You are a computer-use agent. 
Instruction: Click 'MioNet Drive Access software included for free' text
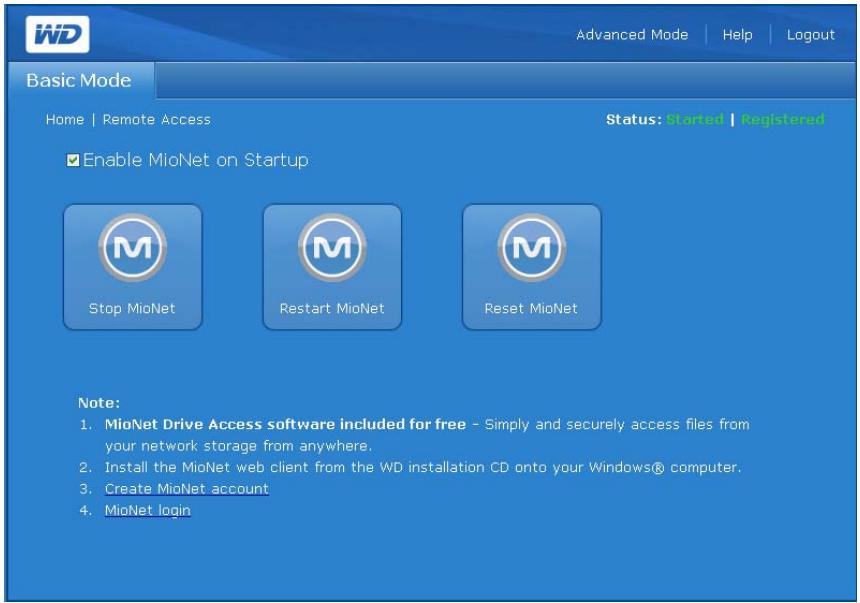285,424
